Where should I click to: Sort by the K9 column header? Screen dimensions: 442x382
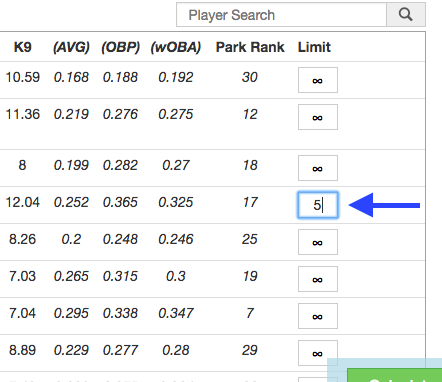click(23, 47)
